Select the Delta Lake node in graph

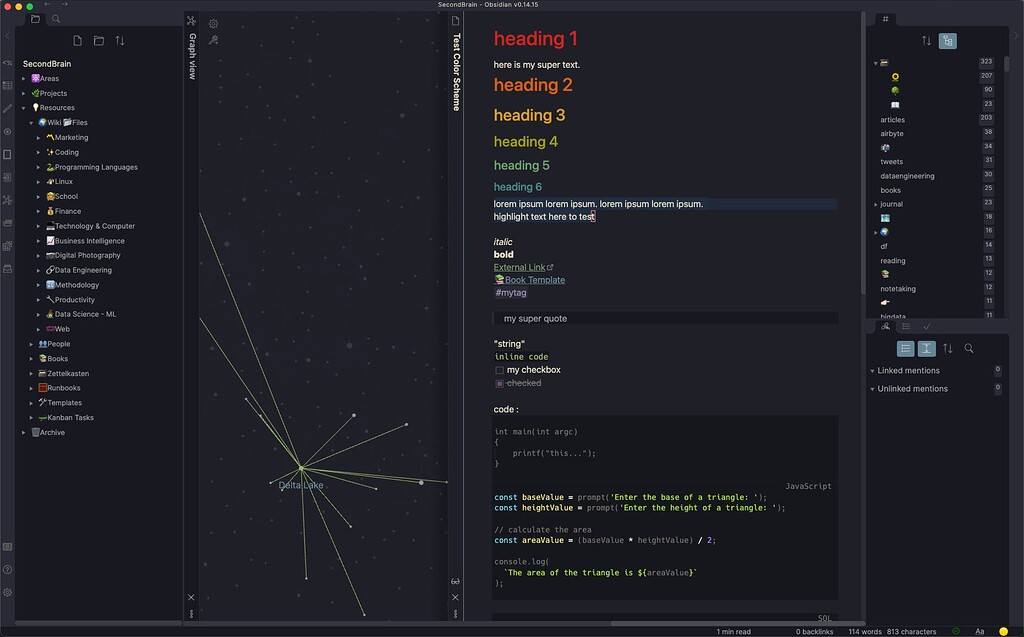pyautogui.click(x=301, y=468)
